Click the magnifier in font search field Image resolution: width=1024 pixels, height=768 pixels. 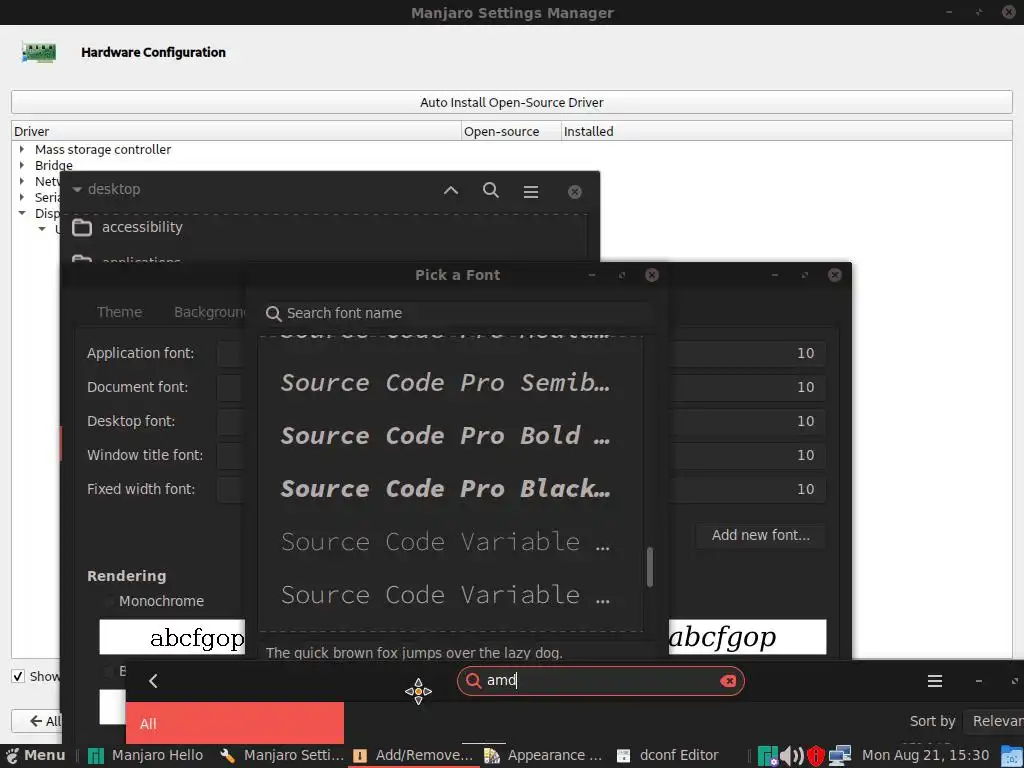273,313
